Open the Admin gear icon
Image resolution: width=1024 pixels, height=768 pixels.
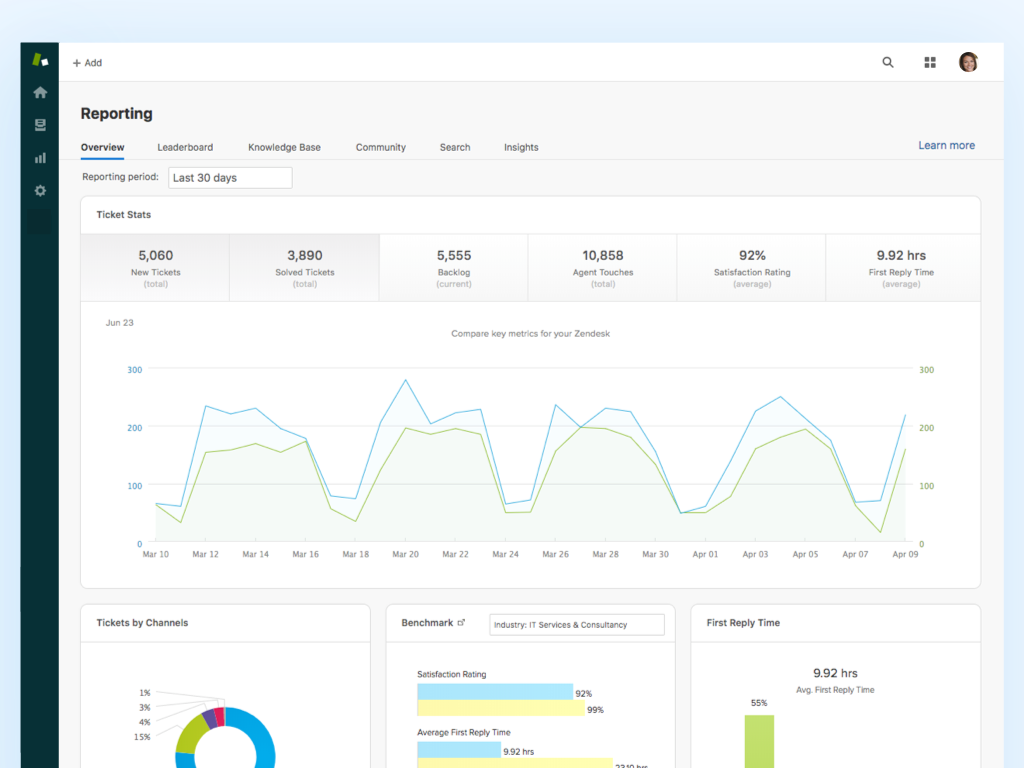40,190
